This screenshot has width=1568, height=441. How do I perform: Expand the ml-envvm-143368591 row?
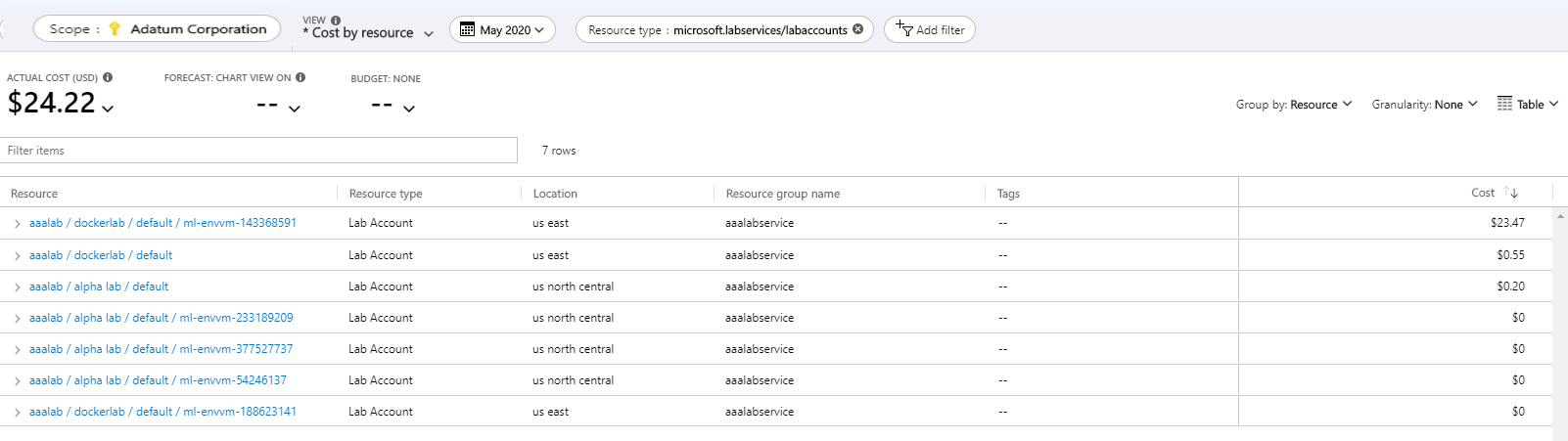(18, 224)
